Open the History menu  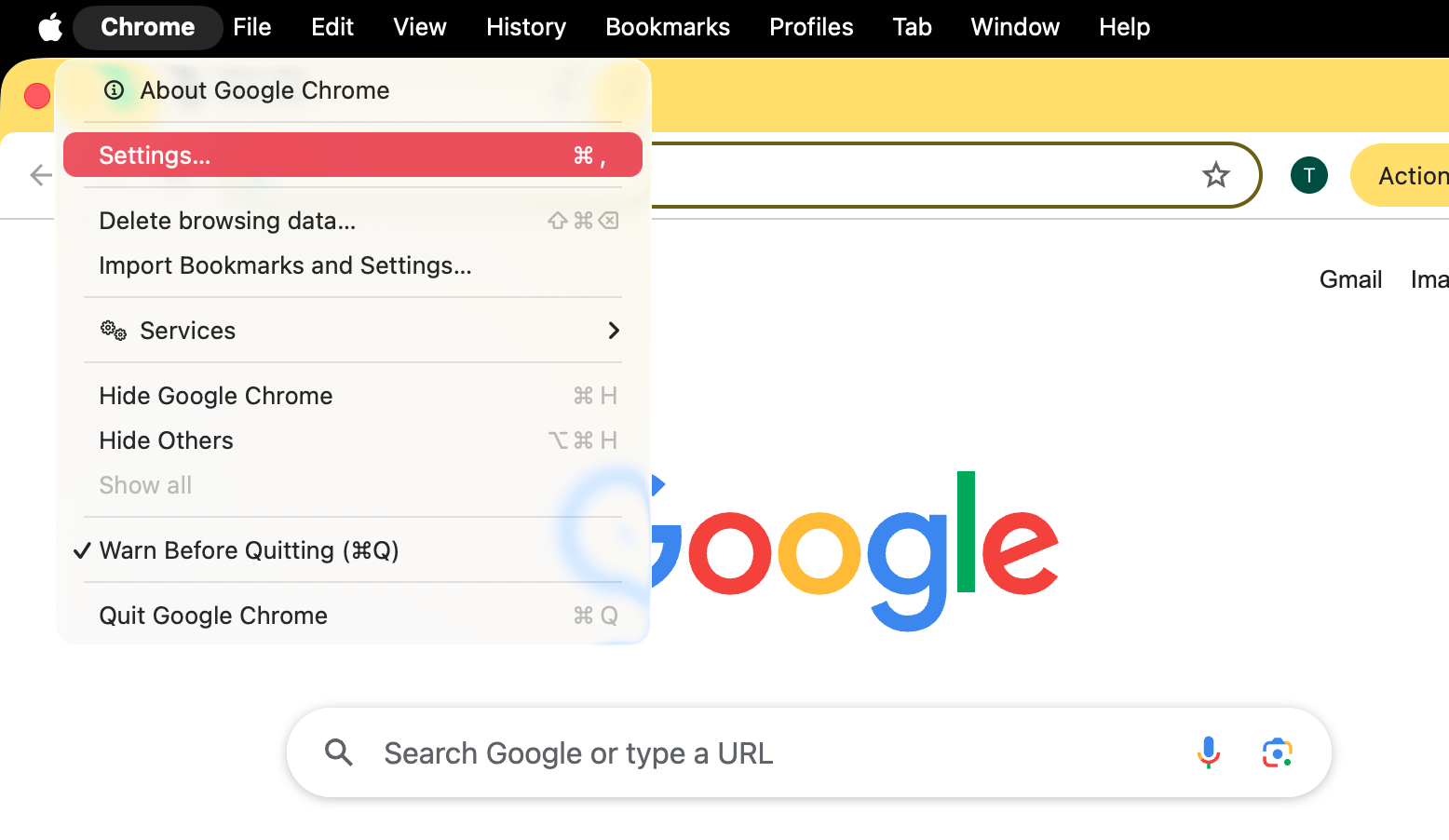pos(525,27)
